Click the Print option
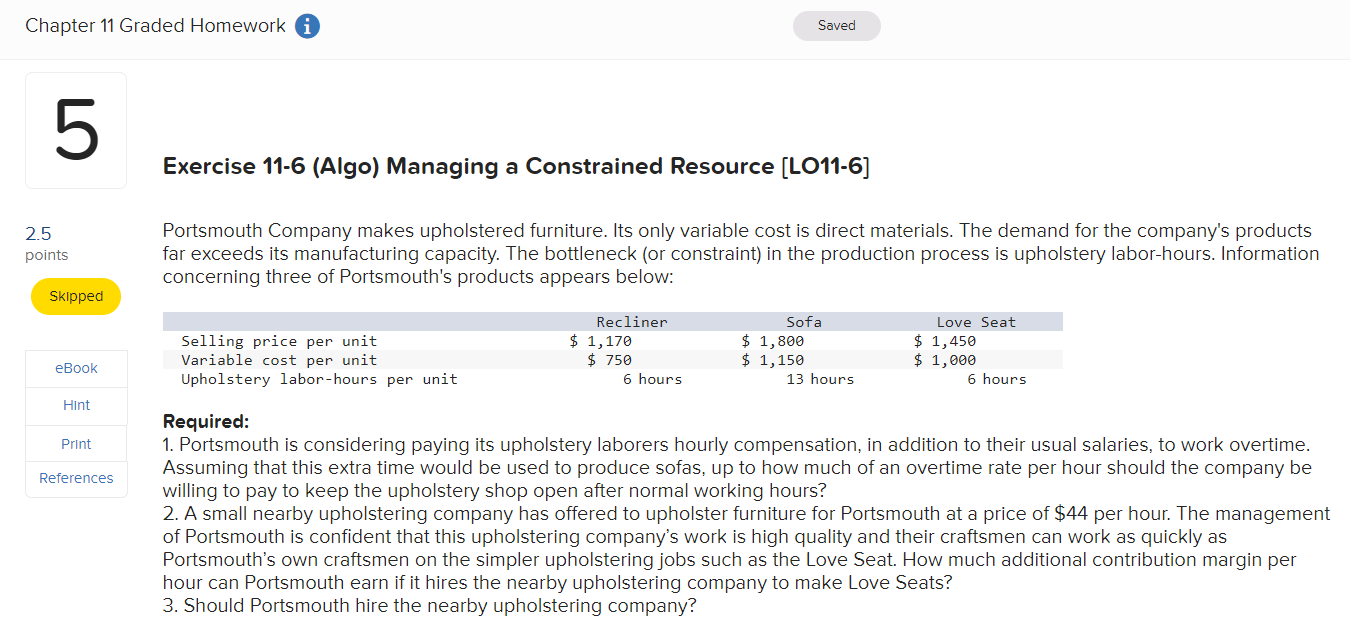The image size is (1350, 635). (76, 441)
